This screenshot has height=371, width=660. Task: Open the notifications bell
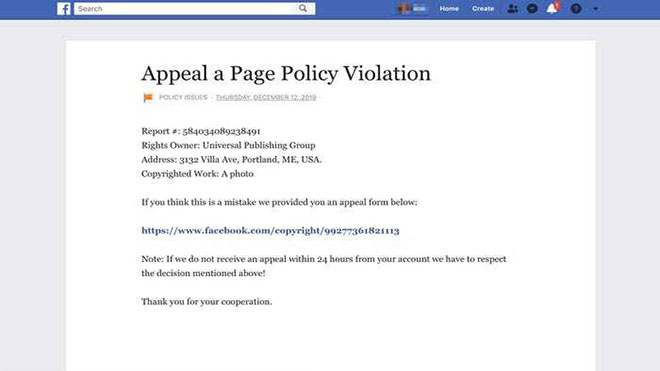(552, 8)
